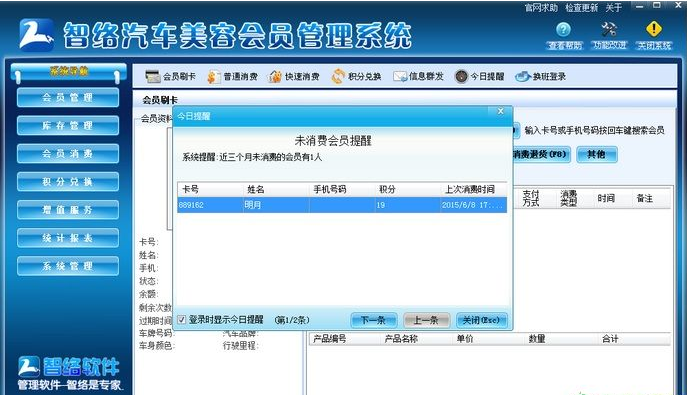Click the 时间 column header
Screen dimensions: 687x395
[606, 198]
